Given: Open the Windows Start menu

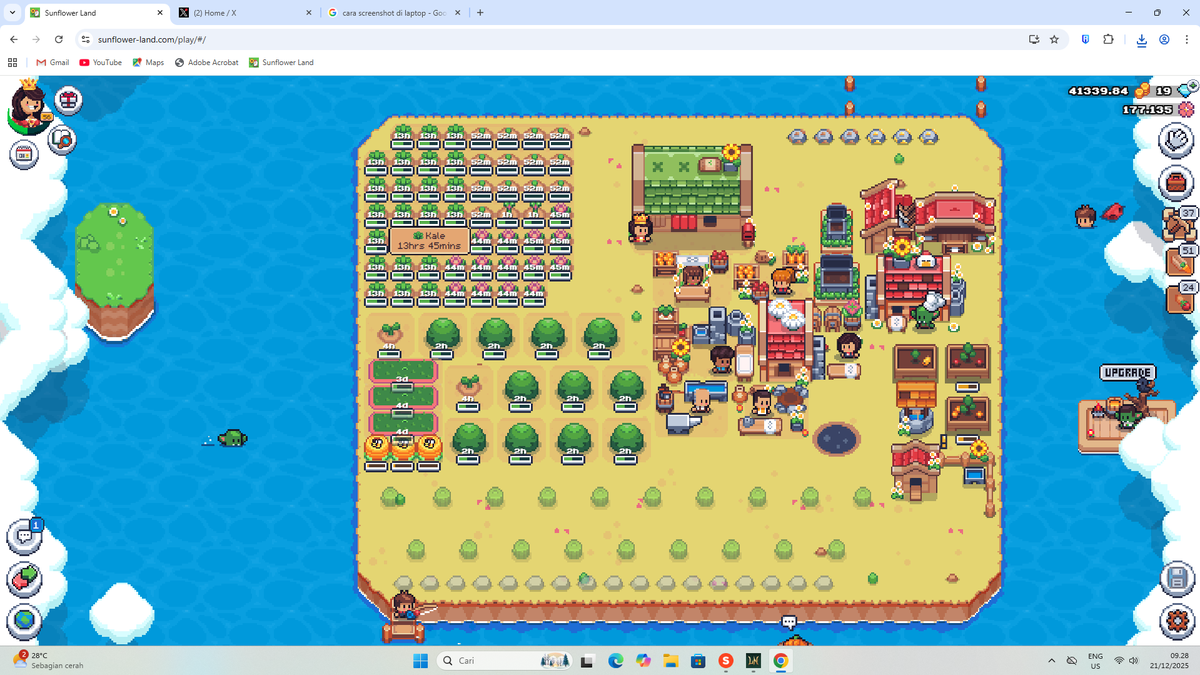Looking at the screenshot, I should [420, 661].
